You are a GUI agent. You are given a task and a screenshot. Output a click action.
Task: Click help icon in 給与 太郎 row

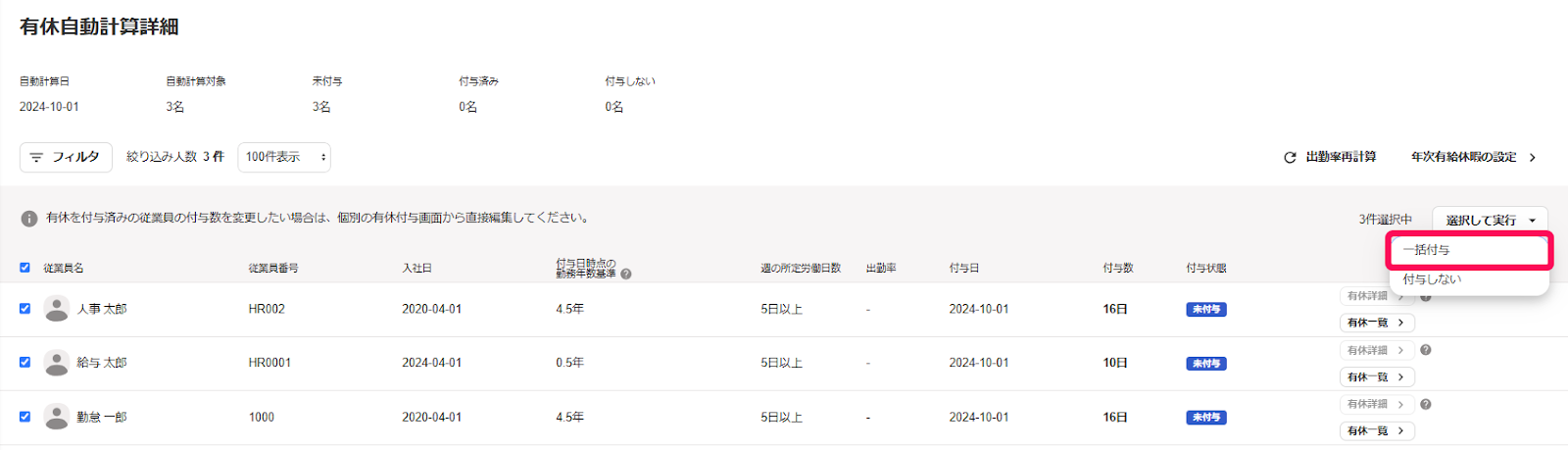(1426, 350)
